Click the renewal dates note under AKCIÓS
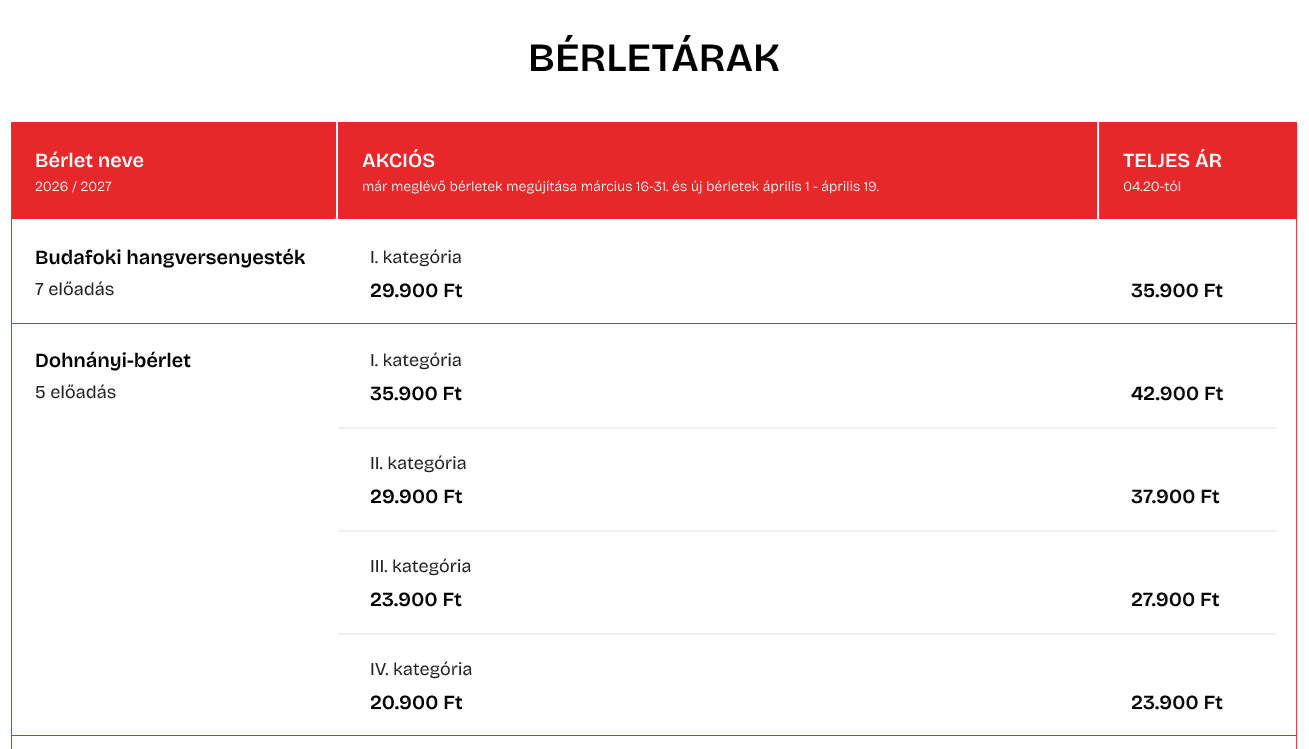Image resolution: width=1309 pixels, height=749 pixels. point(620,186)
